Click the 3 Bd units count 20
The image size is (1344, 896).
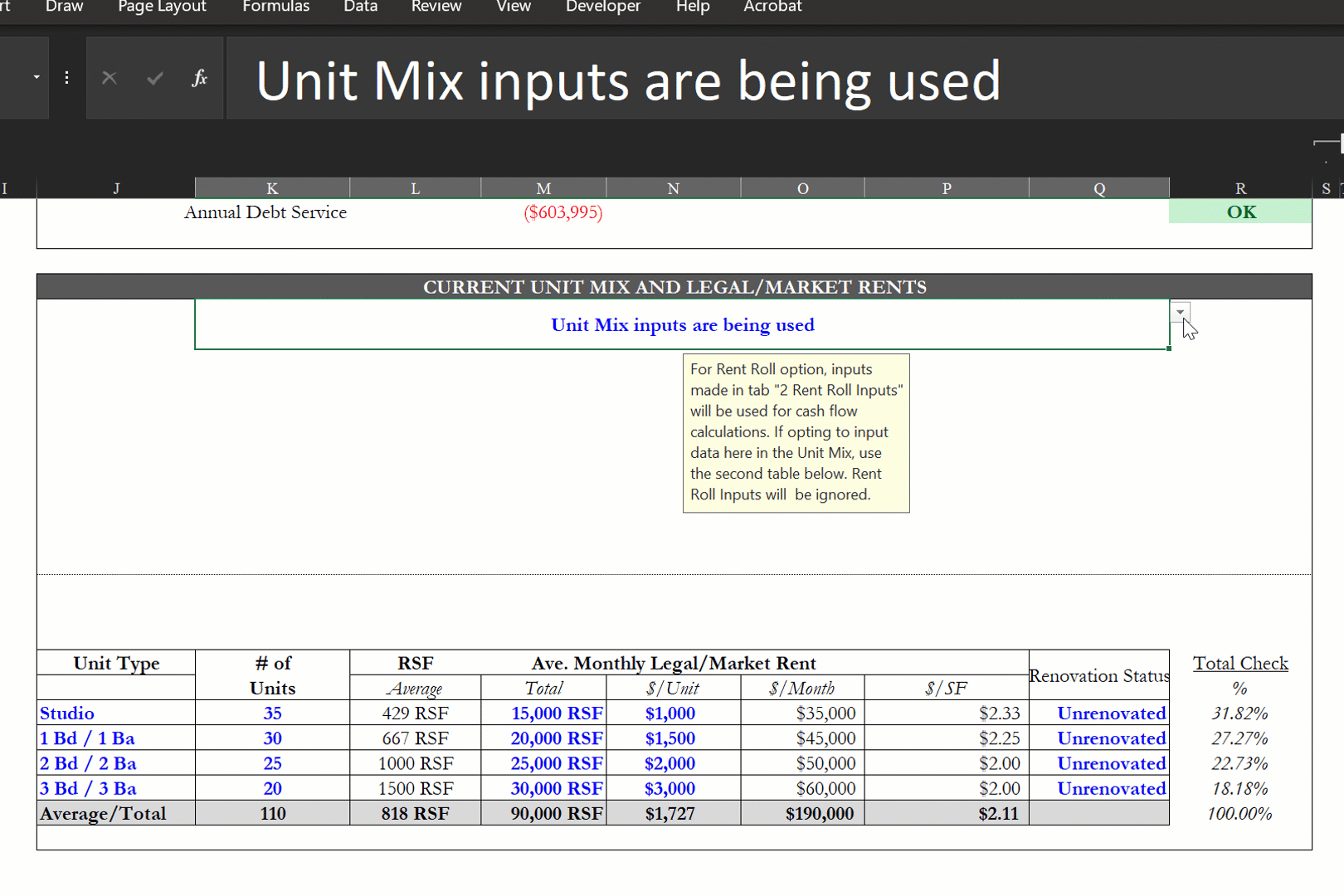(272, 788)
